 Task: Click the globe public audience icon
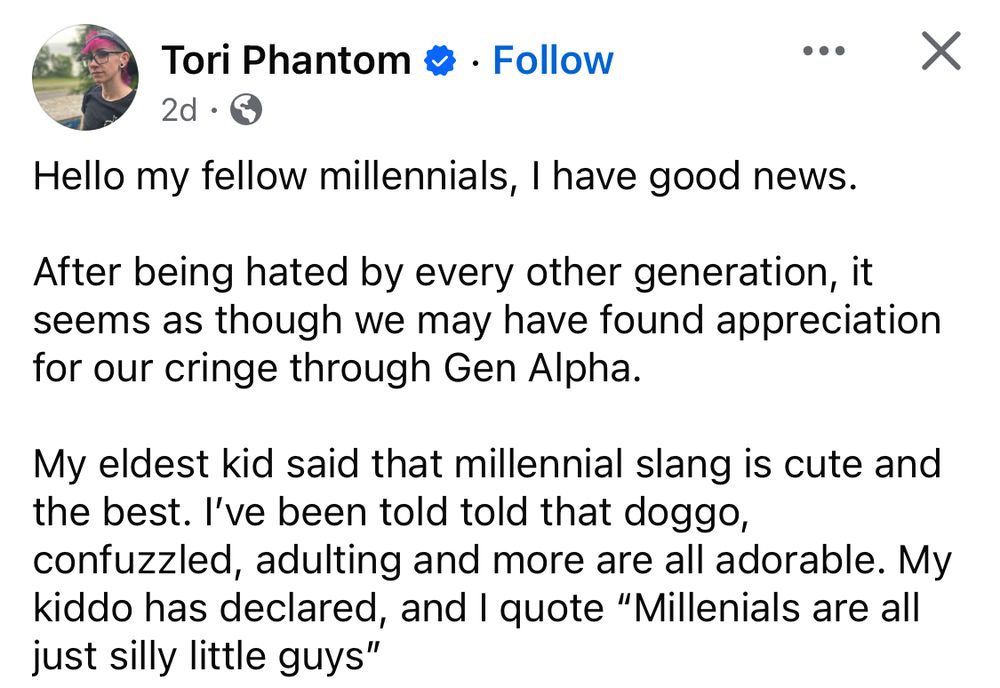click(x=246, y=111)
